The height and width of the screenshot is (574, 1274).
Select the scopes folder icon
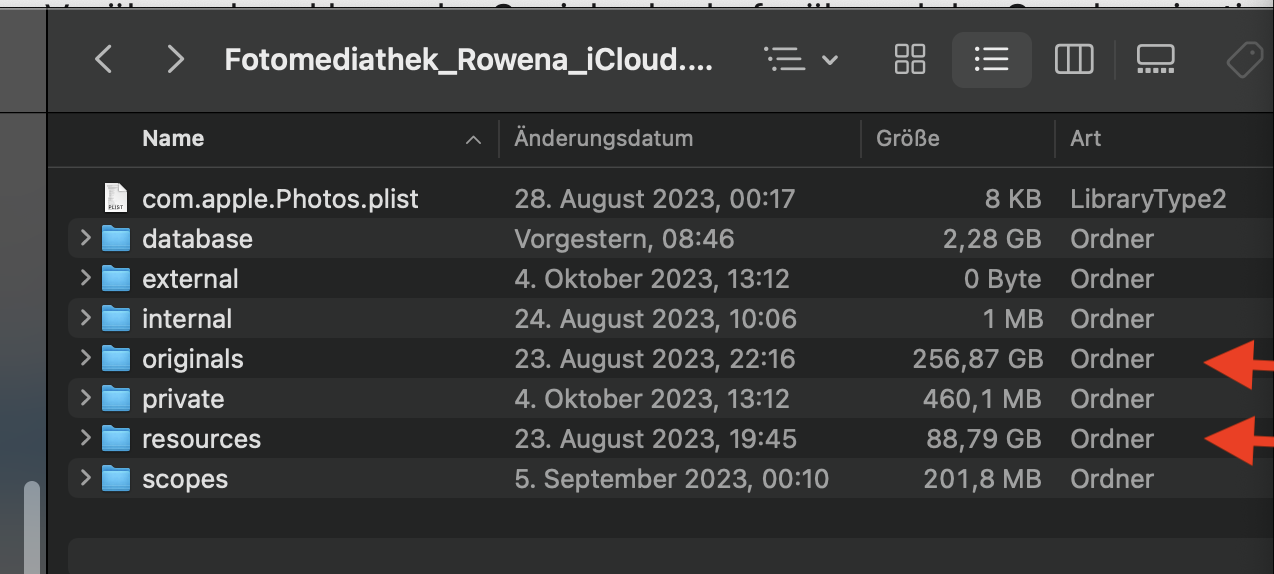[117, 479]
